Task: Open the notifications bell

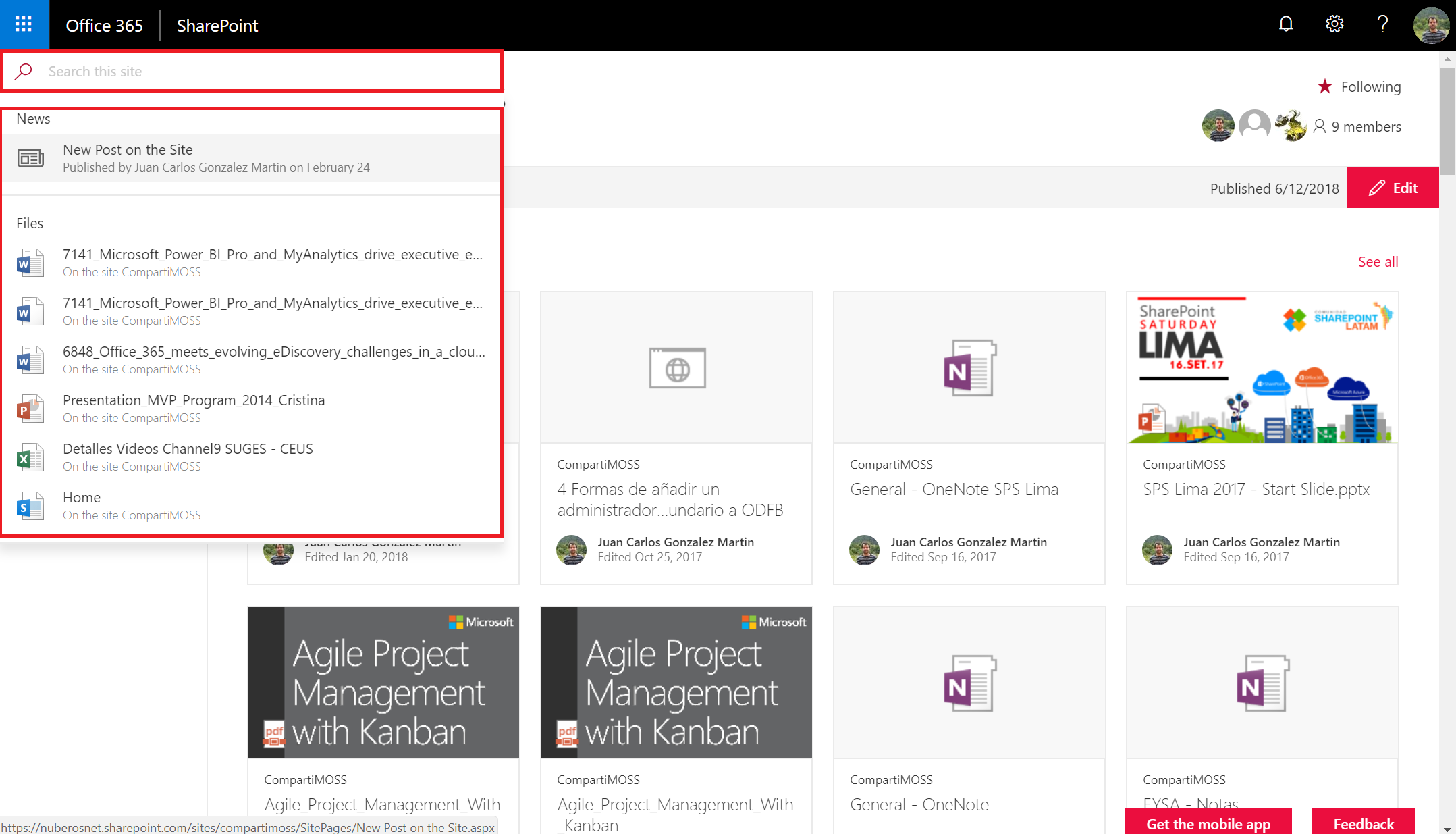Action: click(x=1286, y=25)
